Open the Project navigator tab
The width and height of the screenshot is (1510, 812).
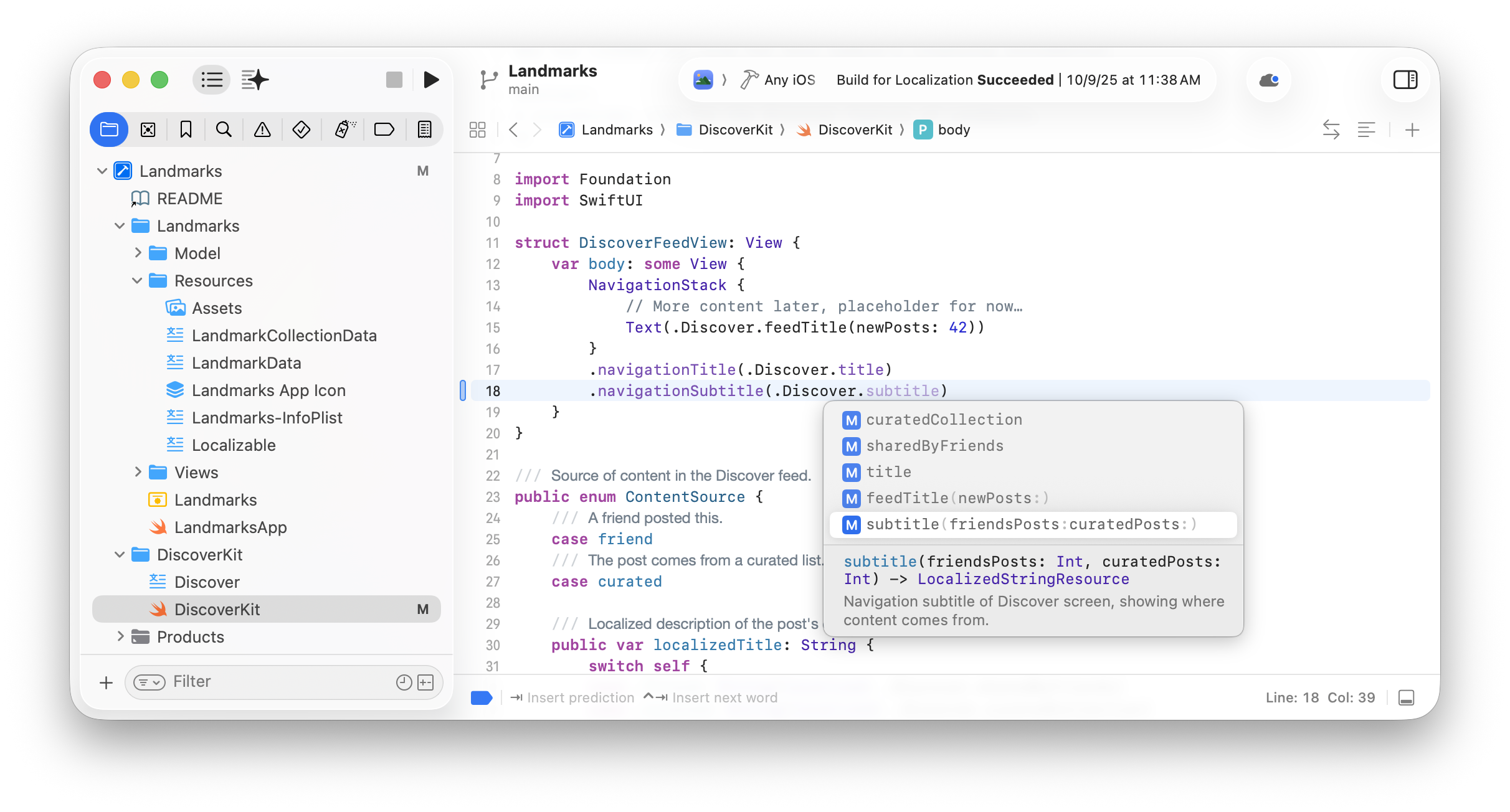coord(109,130)
